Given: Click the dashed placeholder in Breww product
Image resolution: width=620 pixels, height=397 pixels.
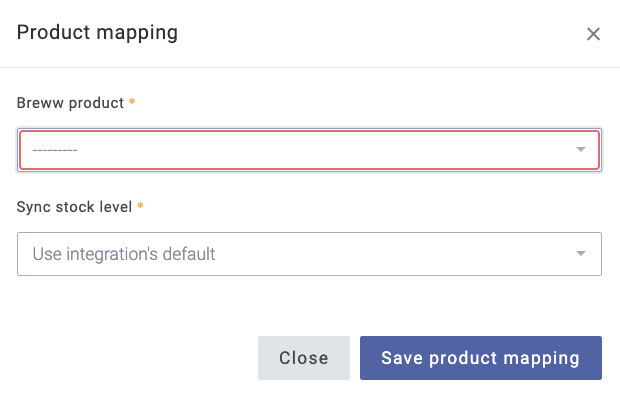Looking at the screenshot, I should (x=55, y=150).
